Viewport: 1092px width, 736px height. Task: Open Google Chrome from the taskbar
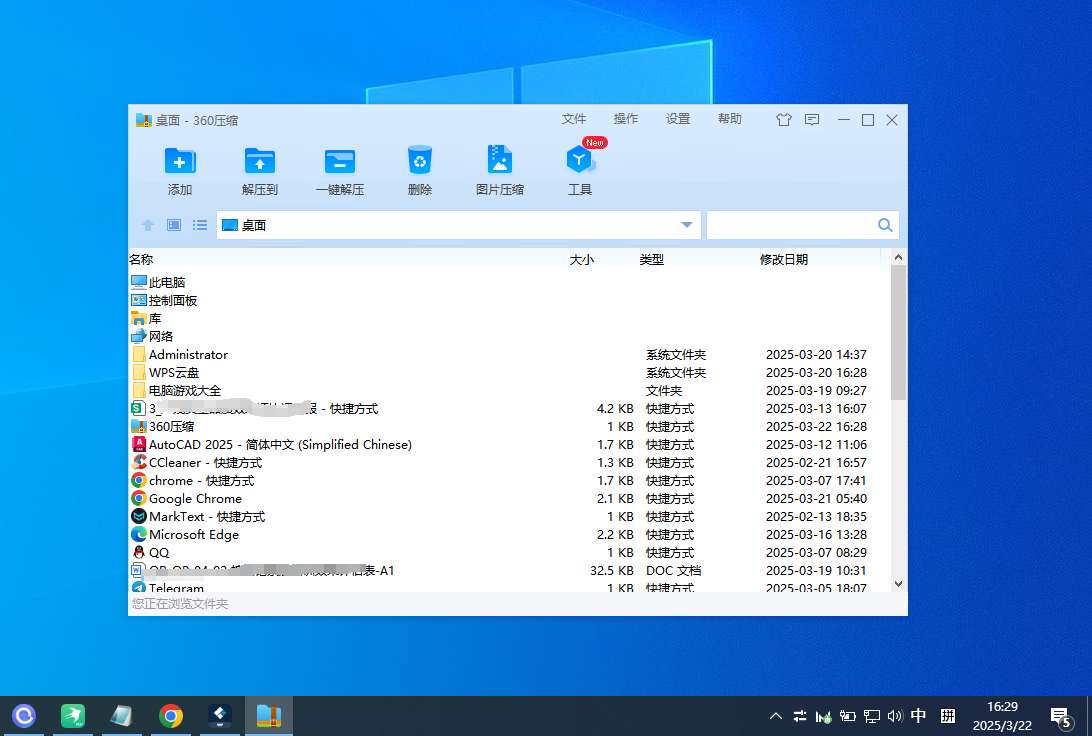(x=171, y=716)
